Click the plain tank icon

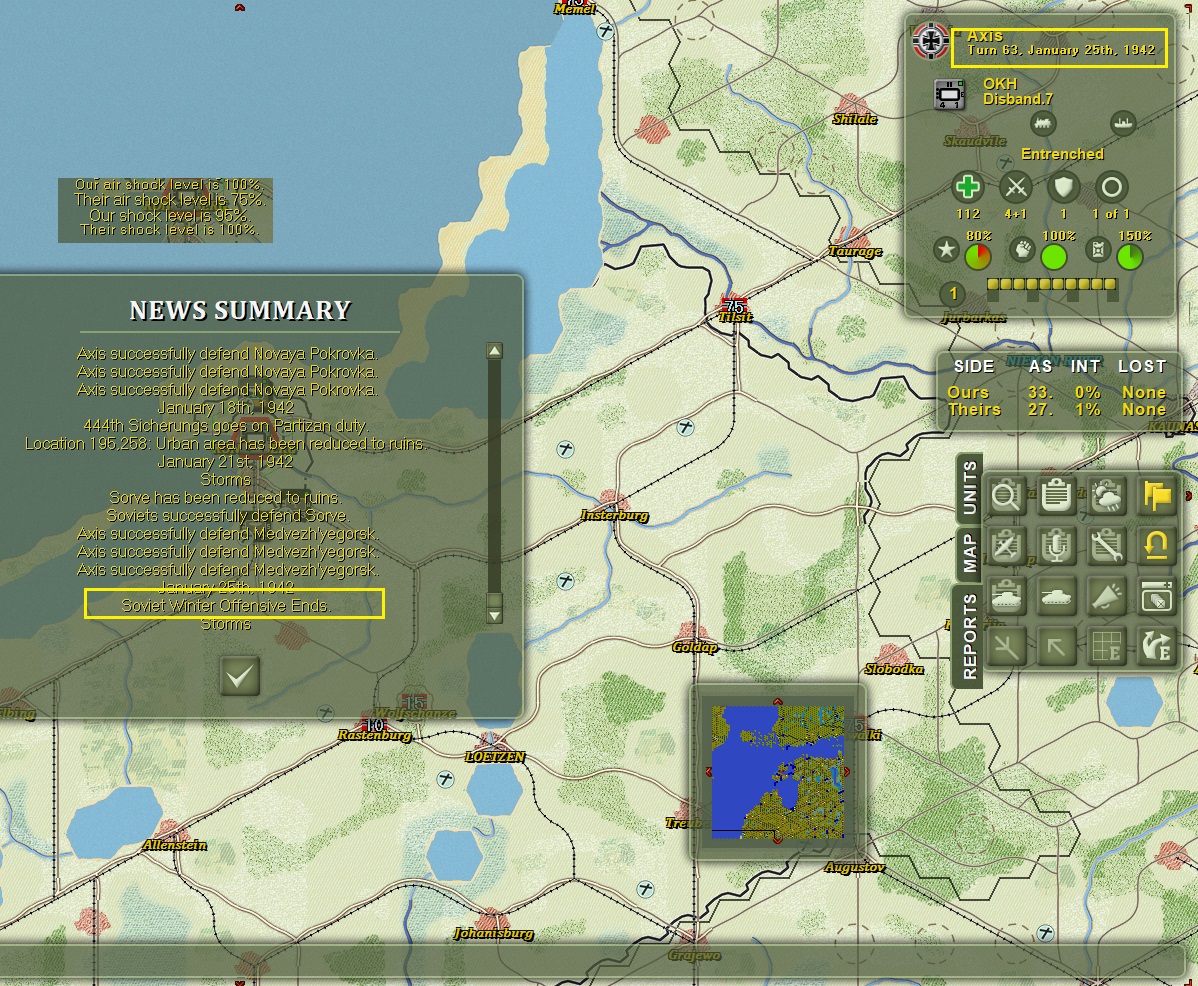[x=1056, y=596]
